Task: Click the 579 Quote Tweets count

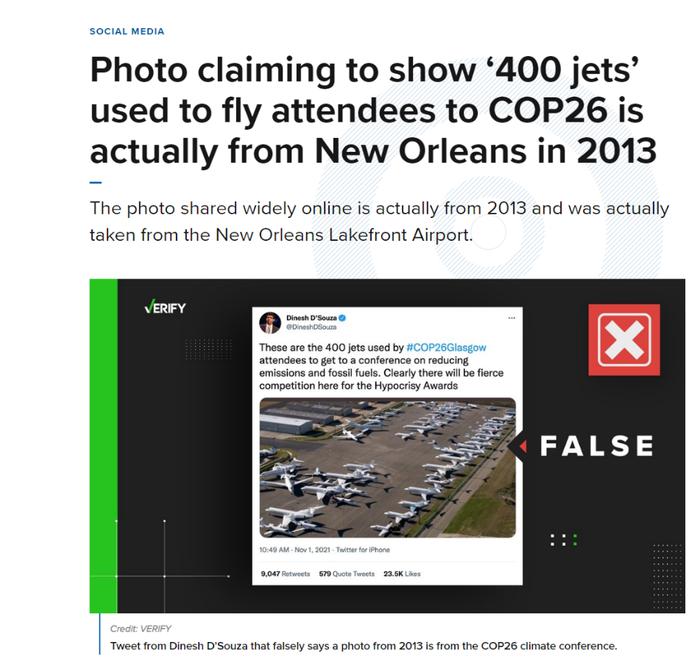Action: pyautogui.click(x=346, y=574)
